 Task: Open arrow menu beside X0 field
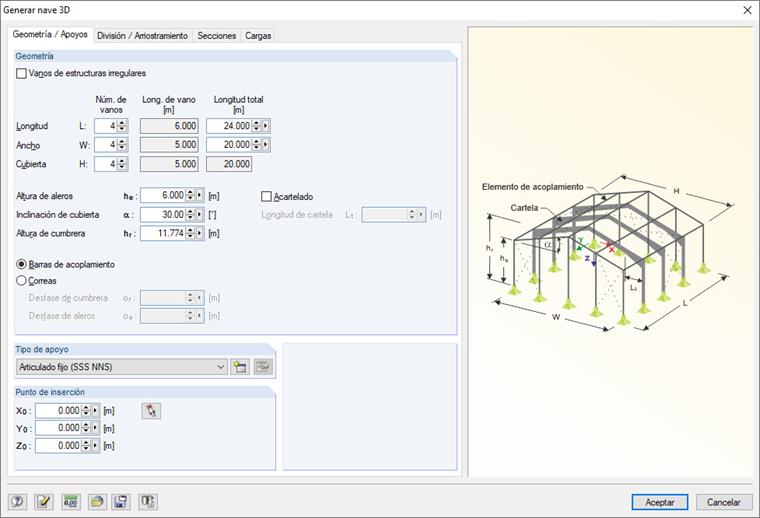pos(95,410)
